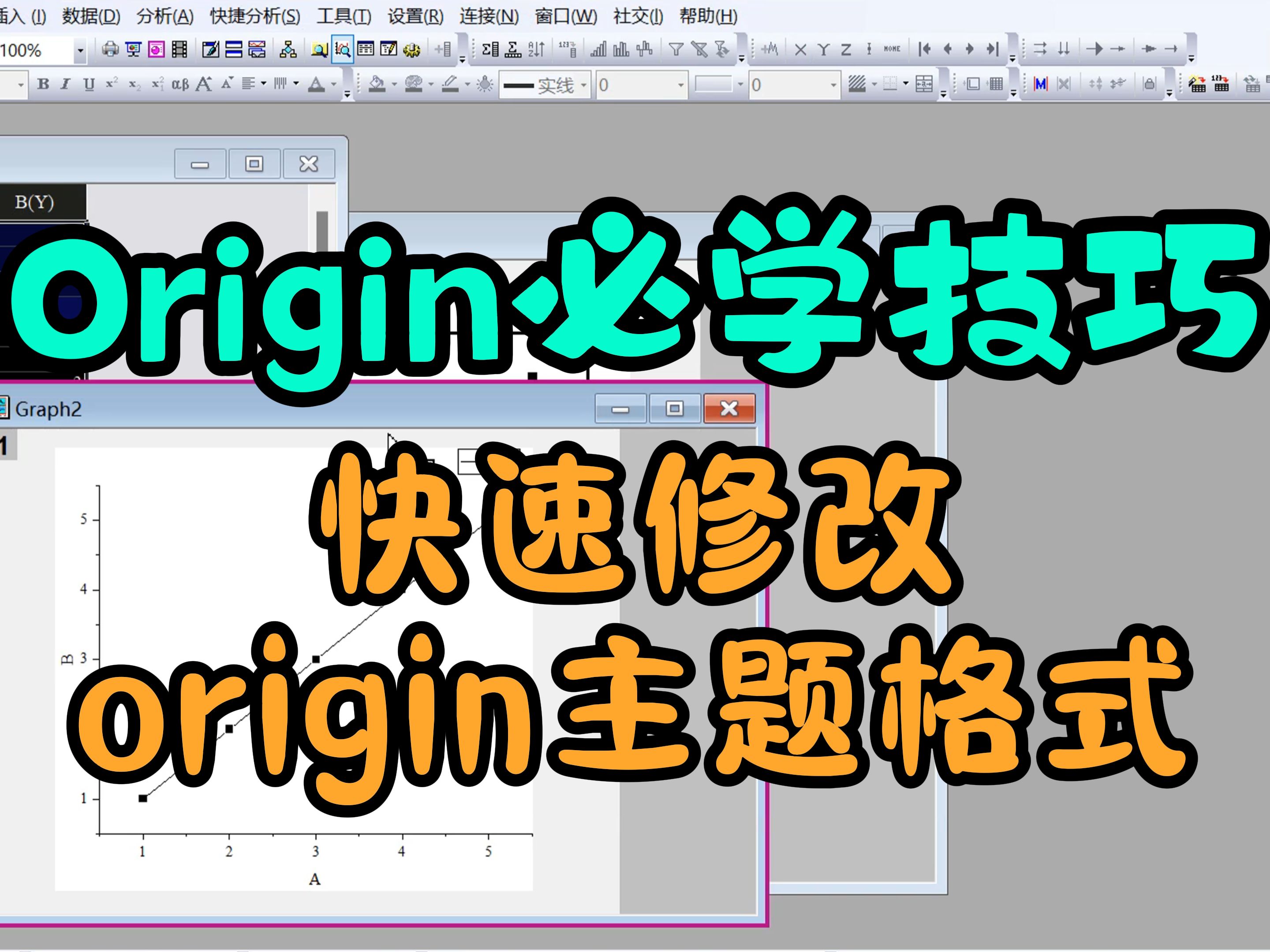1270x952 pixels.
Task: Click the pink Send Graphs to PowerPoint icon
Action: 156,50
